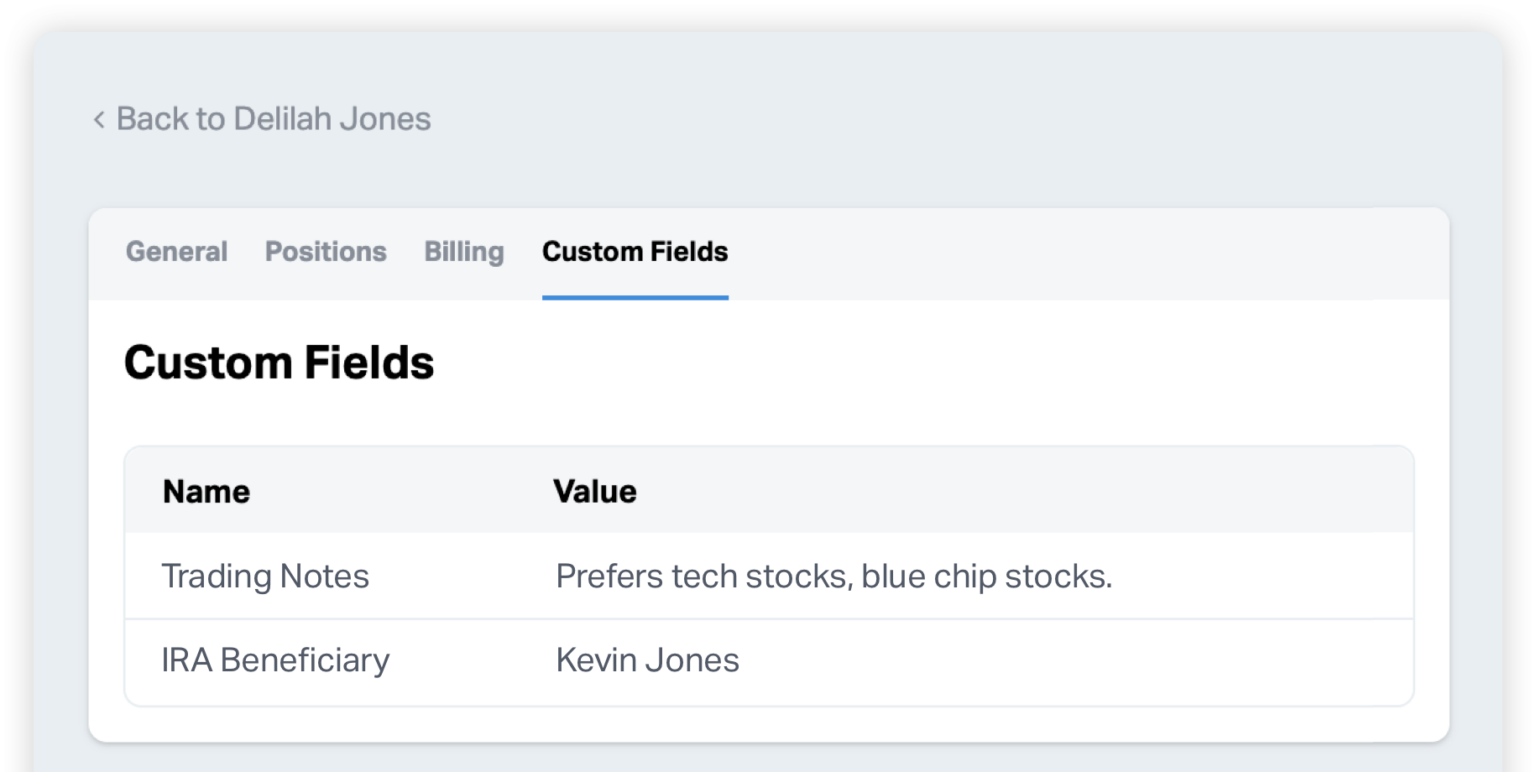
Task: Click the Kevin Jones value
Action: pos(647,660)
